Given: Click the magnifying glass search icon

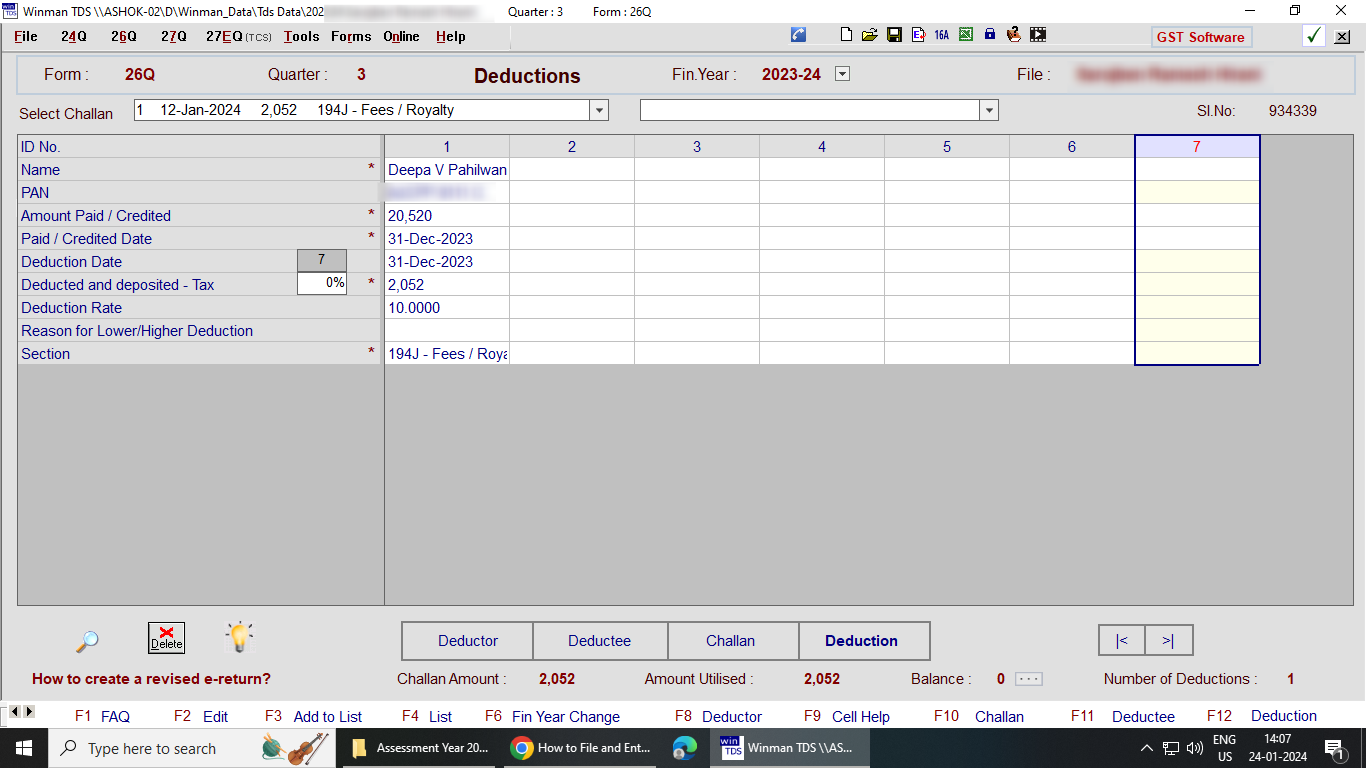Looking at the screenshot, I should (x=87, y=641).
